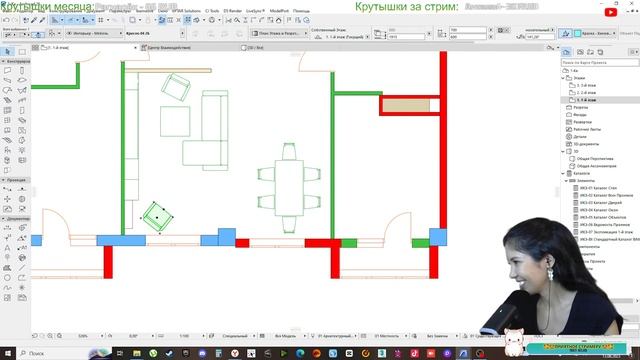The height and width of the screenshot is (360, 640).
Task: Click the Redo icon in top toolbar
Action: tap(15, 20)
